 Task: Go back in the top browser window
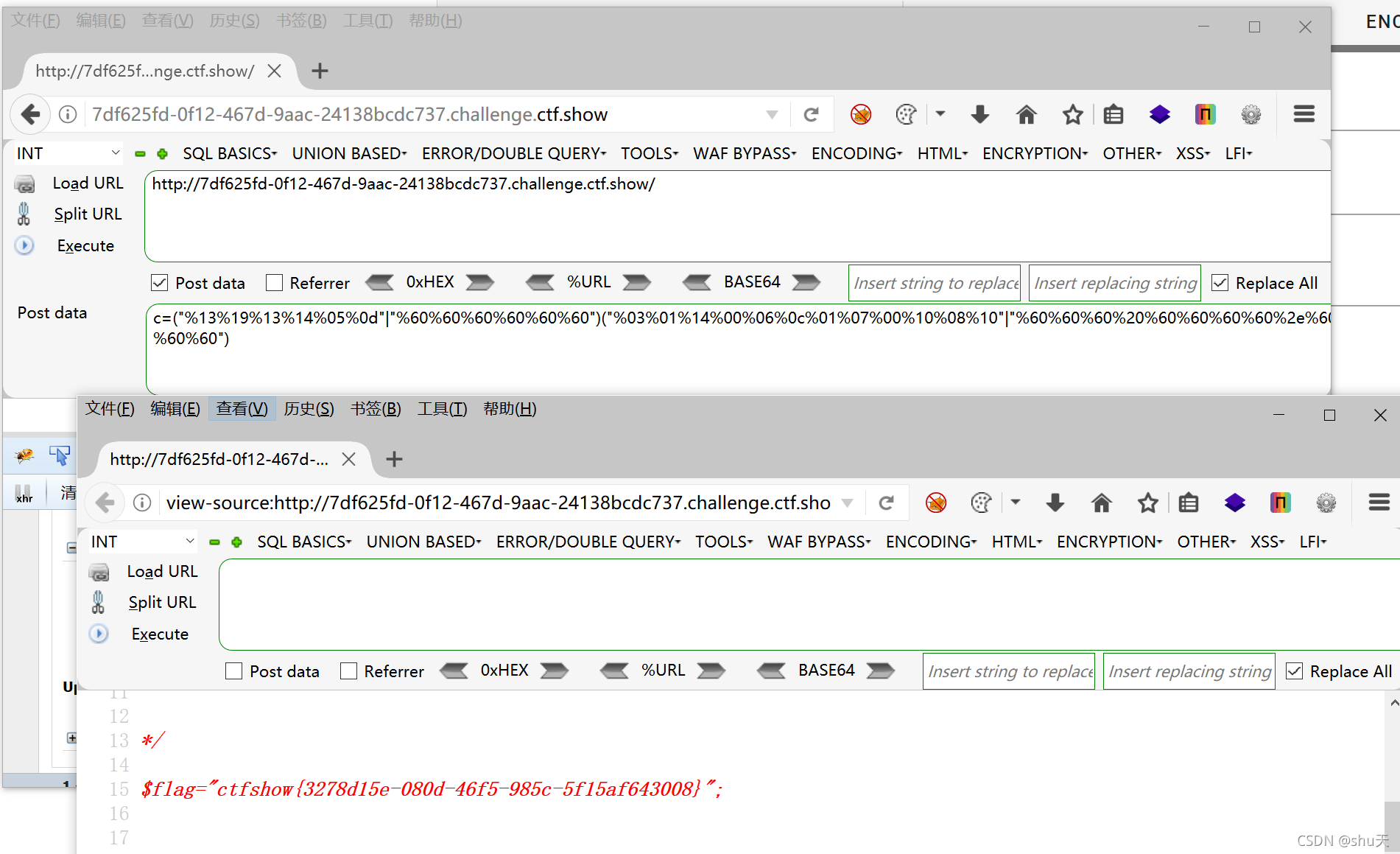[30, 114]
